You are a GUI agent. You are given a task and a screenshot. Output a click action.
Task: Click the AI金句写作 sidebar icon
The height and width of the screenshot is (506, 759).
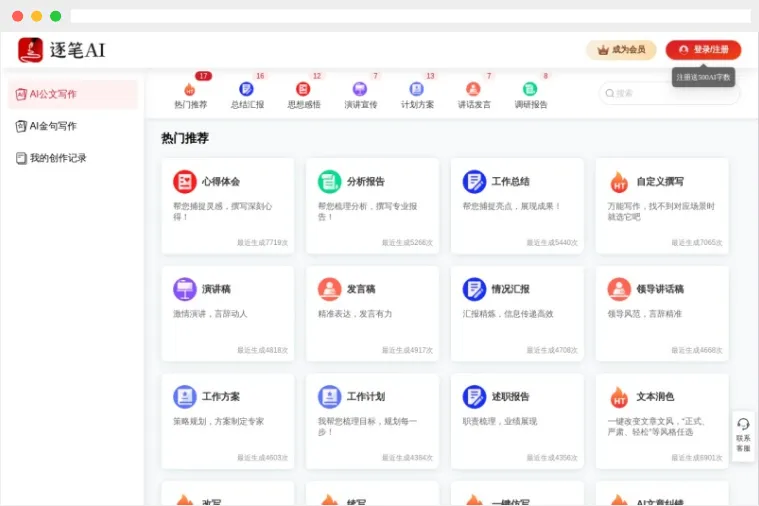[x=21, y=126]
